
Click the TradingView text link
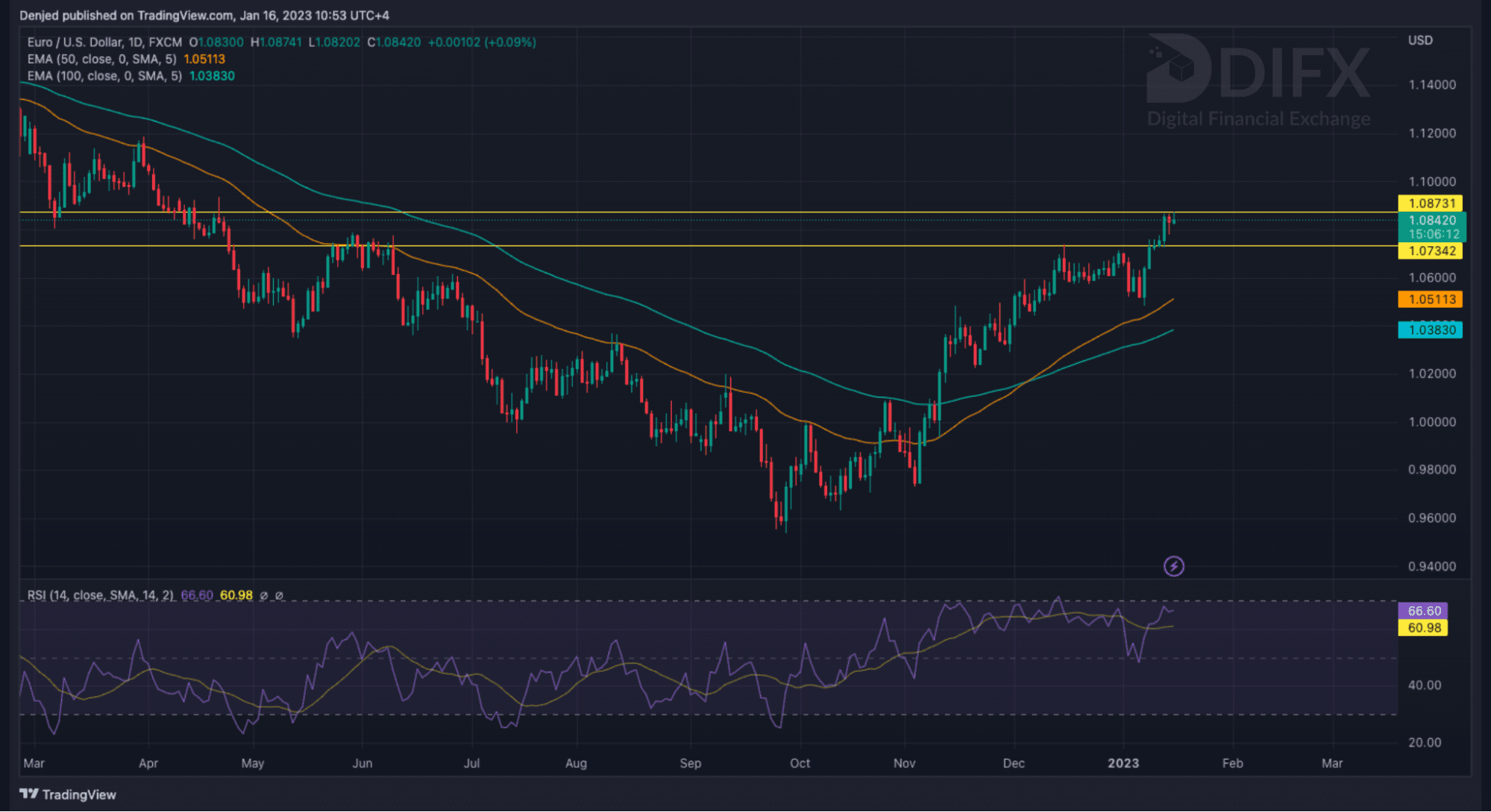79,795
